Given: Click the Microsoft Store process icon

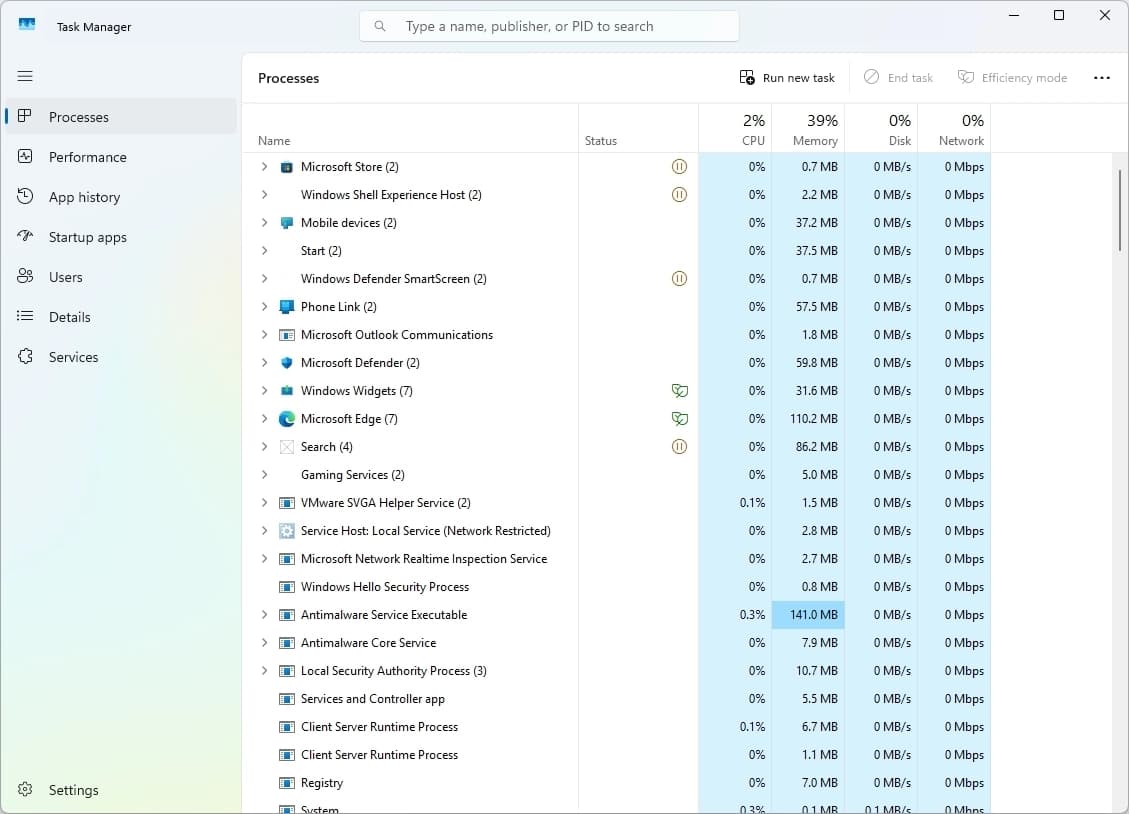Looking at the screenshot, I should (x=287, y=167).
